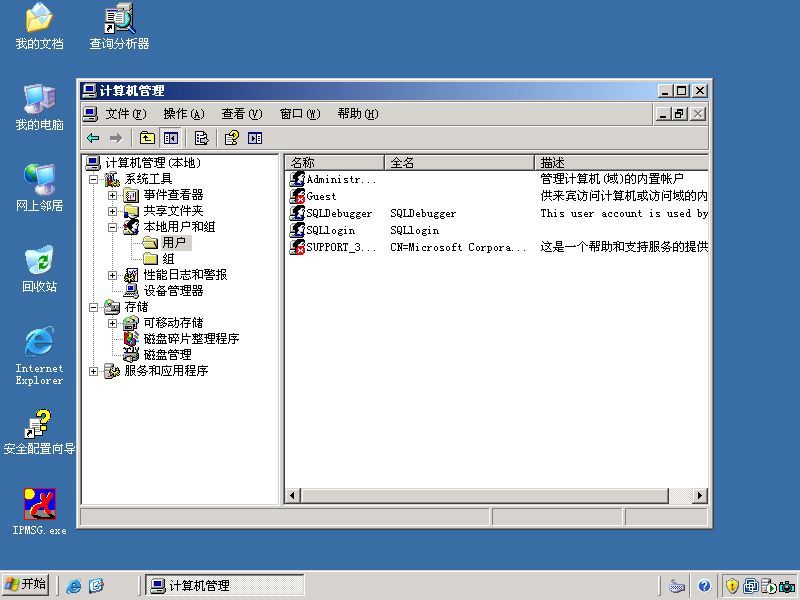The image size is (800, 600).
Task: Click the Export list toolbar icon
Action: click(202, 138)
